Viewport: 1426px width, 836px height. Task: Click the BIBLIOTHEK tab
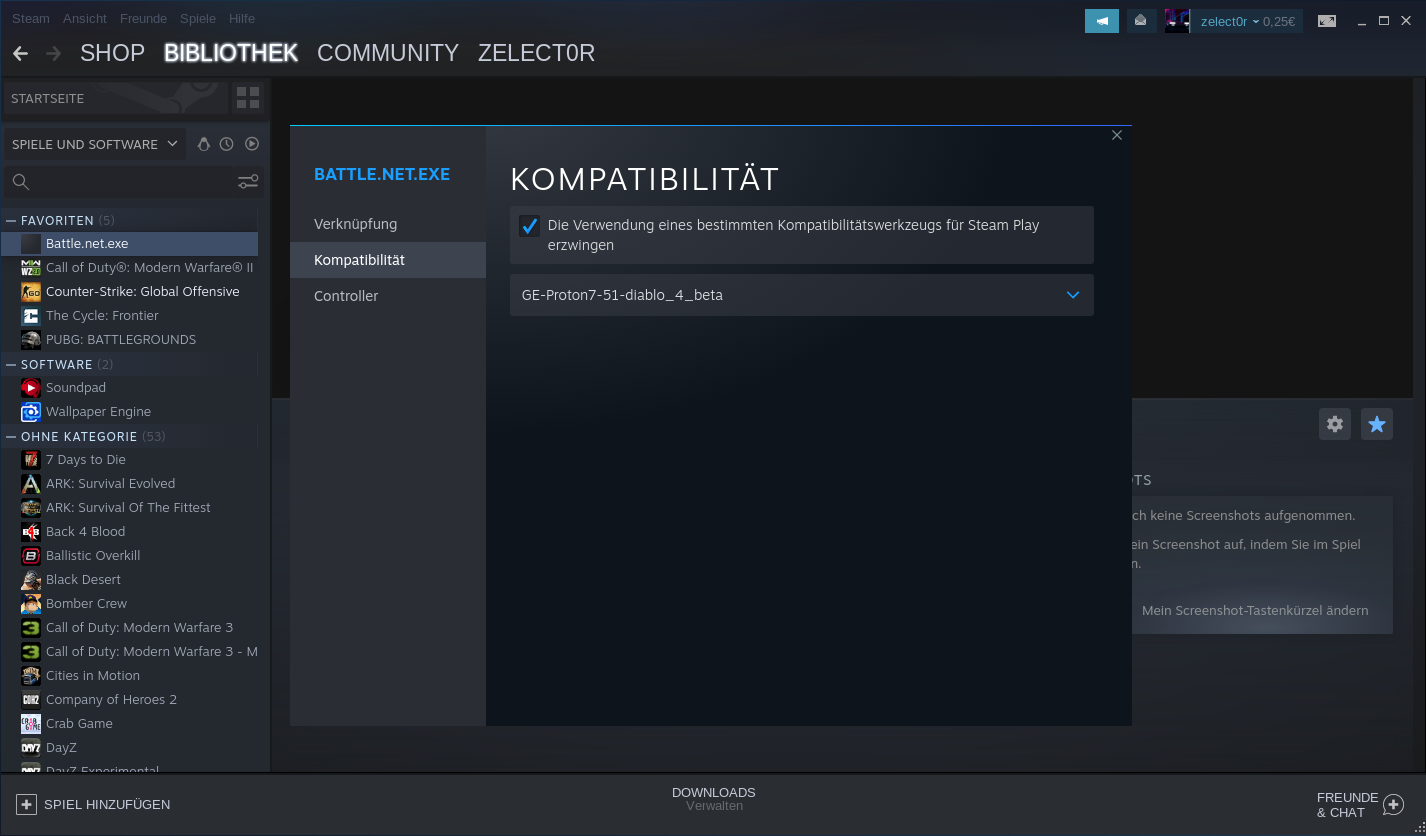(x=231, y=53)
